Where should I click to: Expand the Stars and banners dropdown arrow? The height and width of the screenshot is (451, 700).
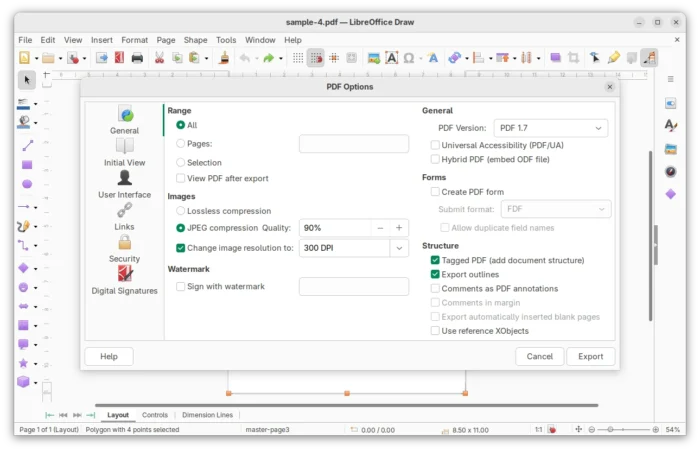[35, 364]
